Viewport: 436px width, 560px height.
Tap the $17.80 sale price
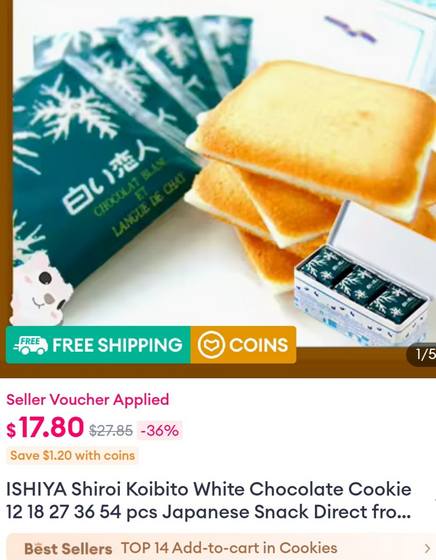click(x=45, y=427)
